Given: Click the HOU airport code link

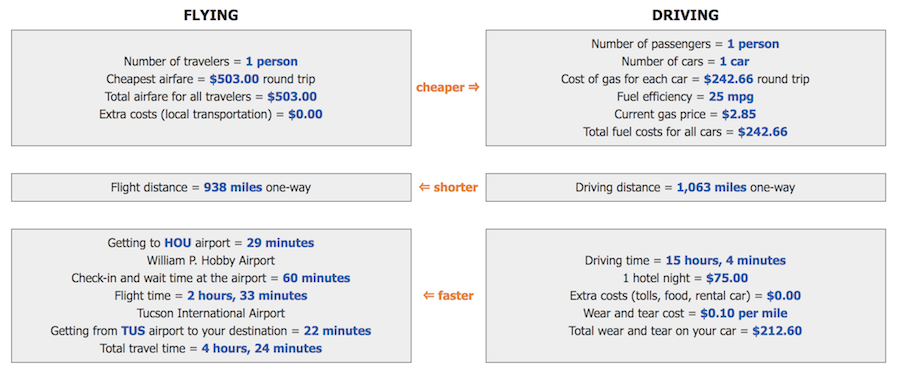Looking at the screenshot, I should coord(177,243).
